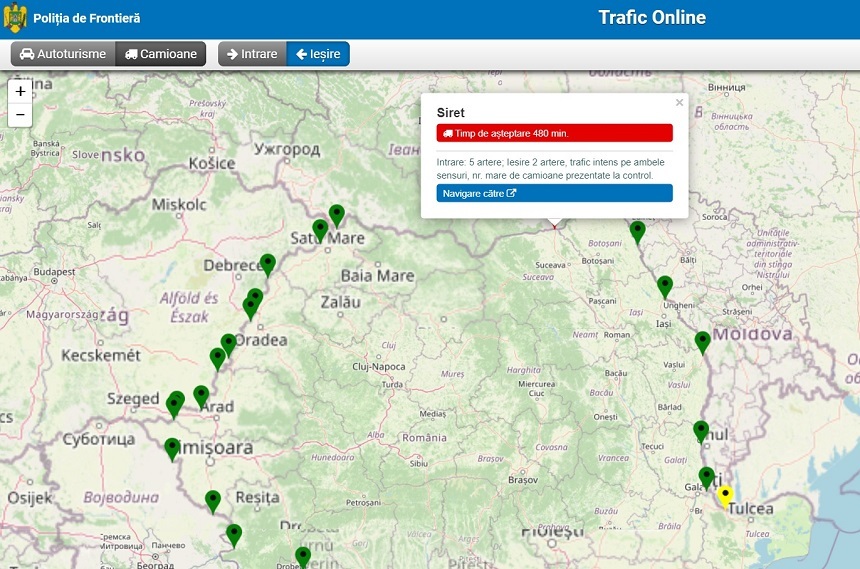The image size is (860, 569).
Task: Switch to Ieșire direction
Action: tap(318, 54)
